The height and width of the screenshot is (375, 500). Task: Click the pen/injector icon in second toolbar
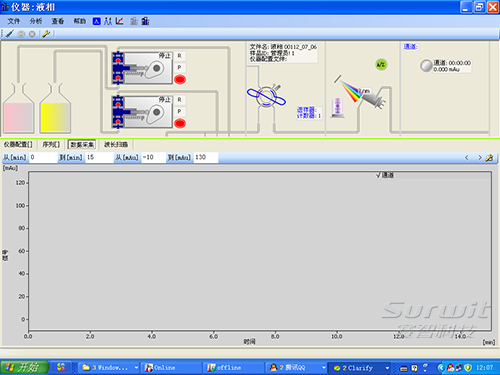(x=10, y=34)
